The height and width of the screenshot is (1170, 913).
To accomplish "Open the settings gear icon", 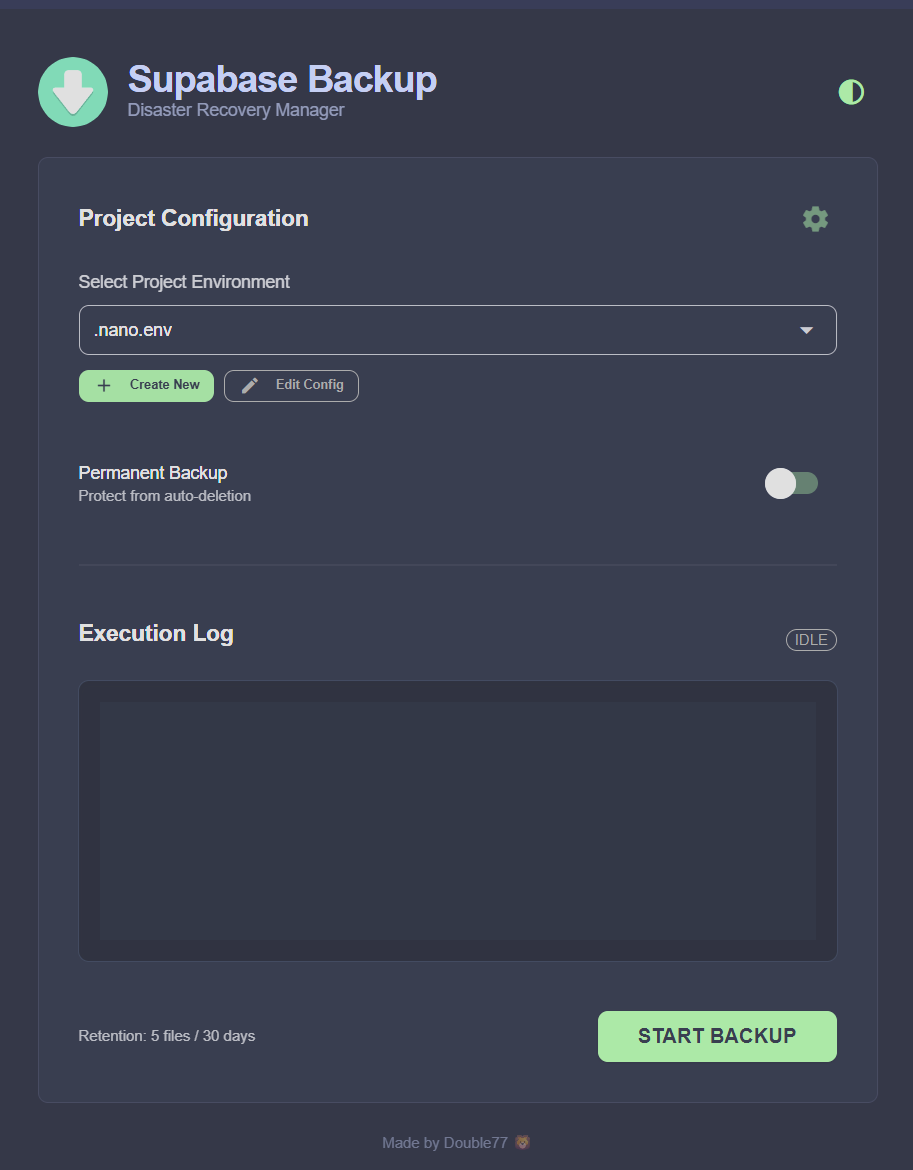I will coord(814,218).
